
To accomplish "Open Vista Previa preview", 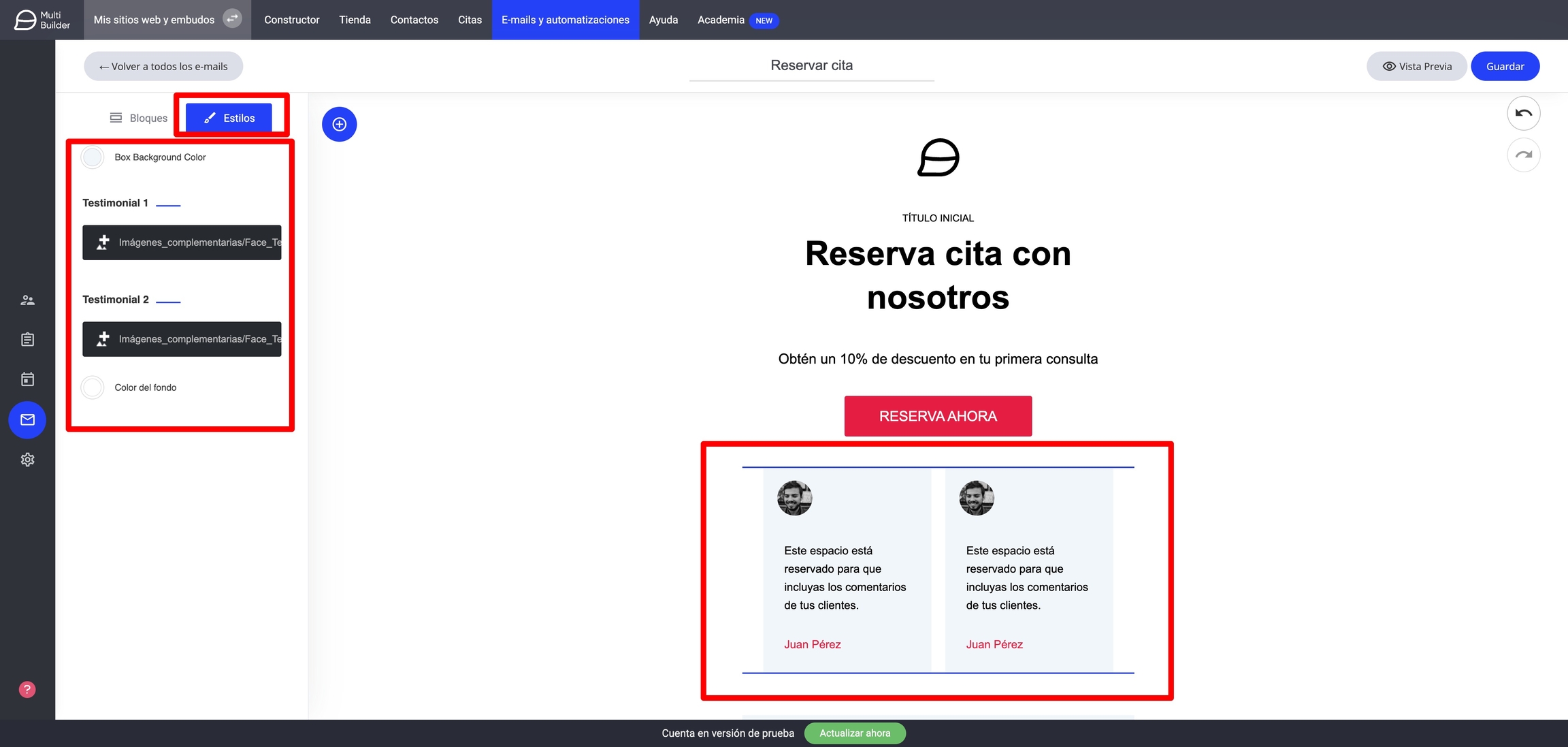I will 1416,66.
